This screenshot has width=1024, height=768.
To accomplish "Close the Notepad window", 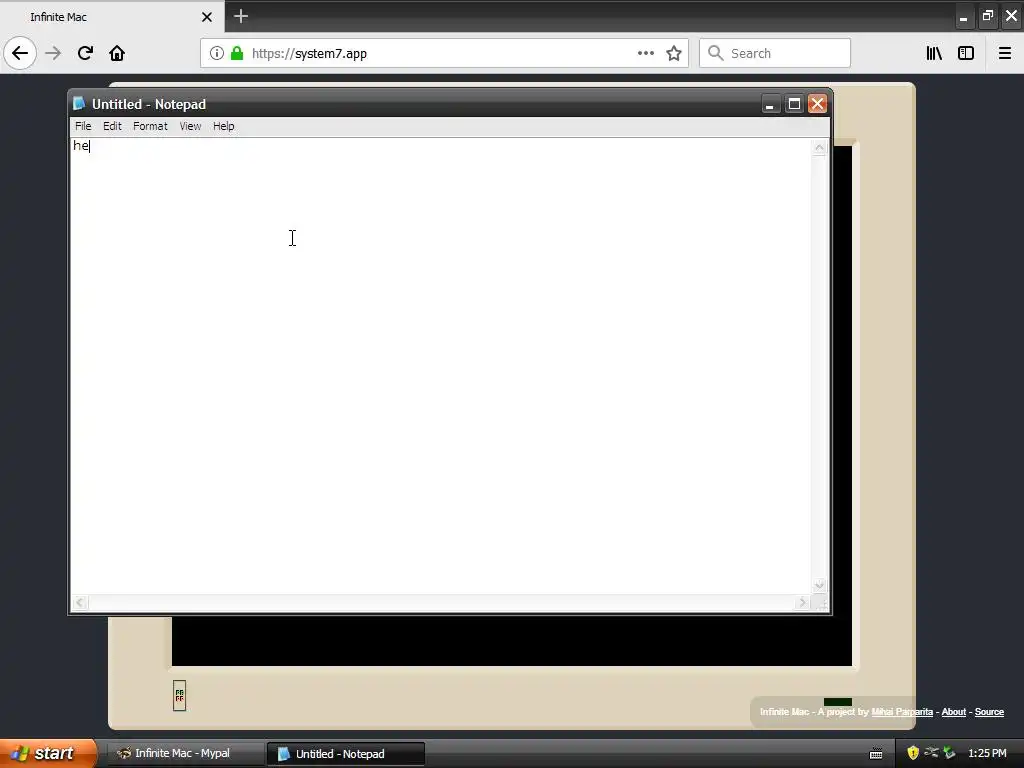I will point(817,104).
